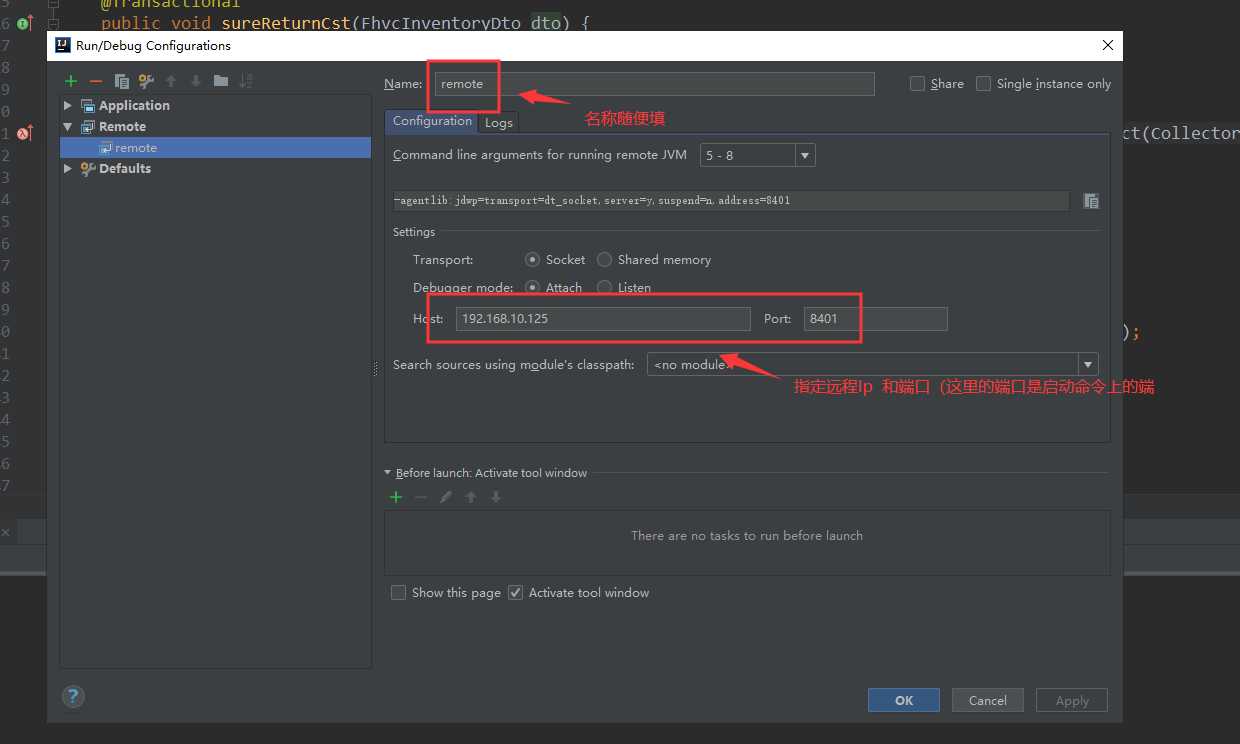Click the agentlib command line arguments field
Screen dimensions: 1240x744
[731, 201]
